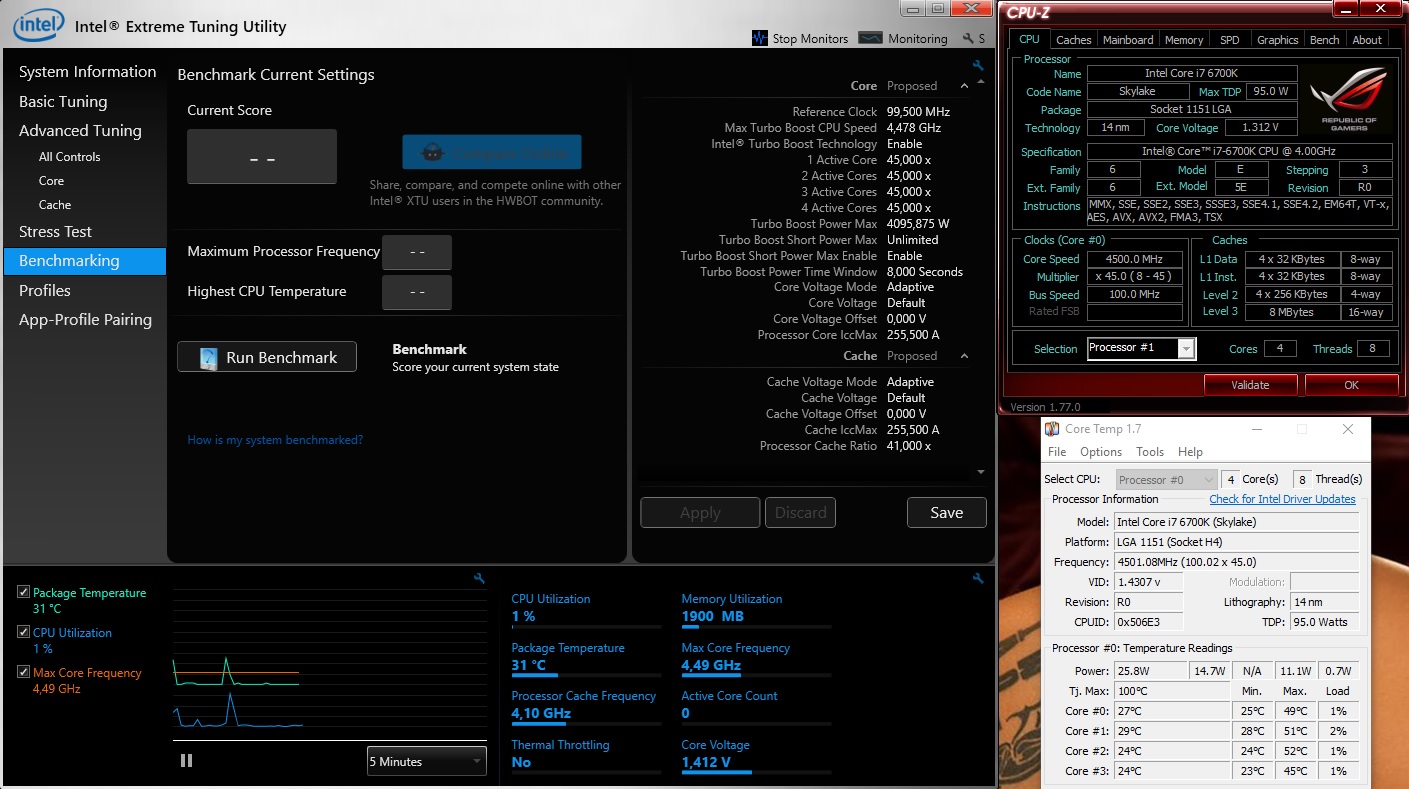Viewport: 1409px width, 789px height.
Task: Click wrench icon above Core Proposed list
Action: tap(978, 66)
